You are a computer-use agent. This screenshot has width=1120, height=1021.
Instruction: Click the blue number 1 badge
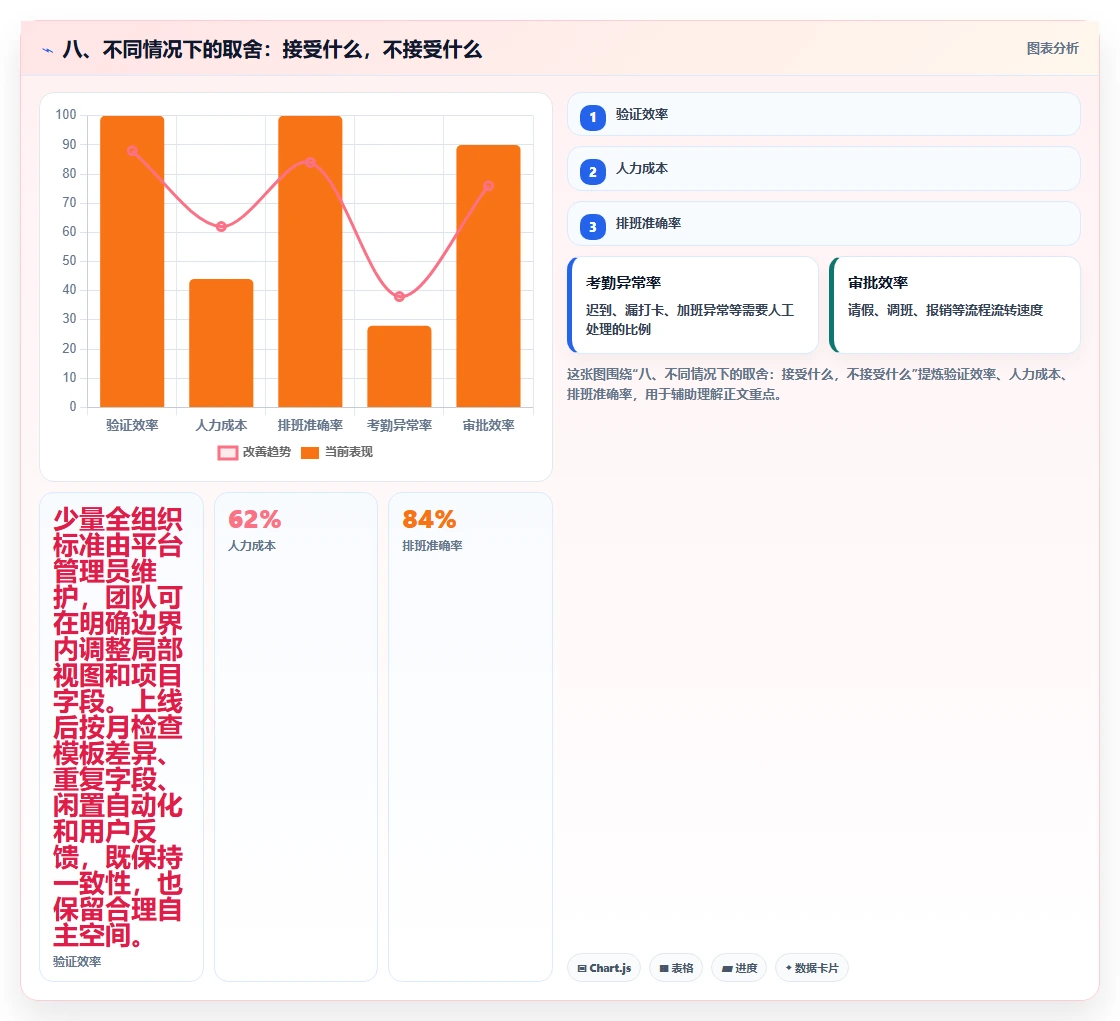coord(592,117)
